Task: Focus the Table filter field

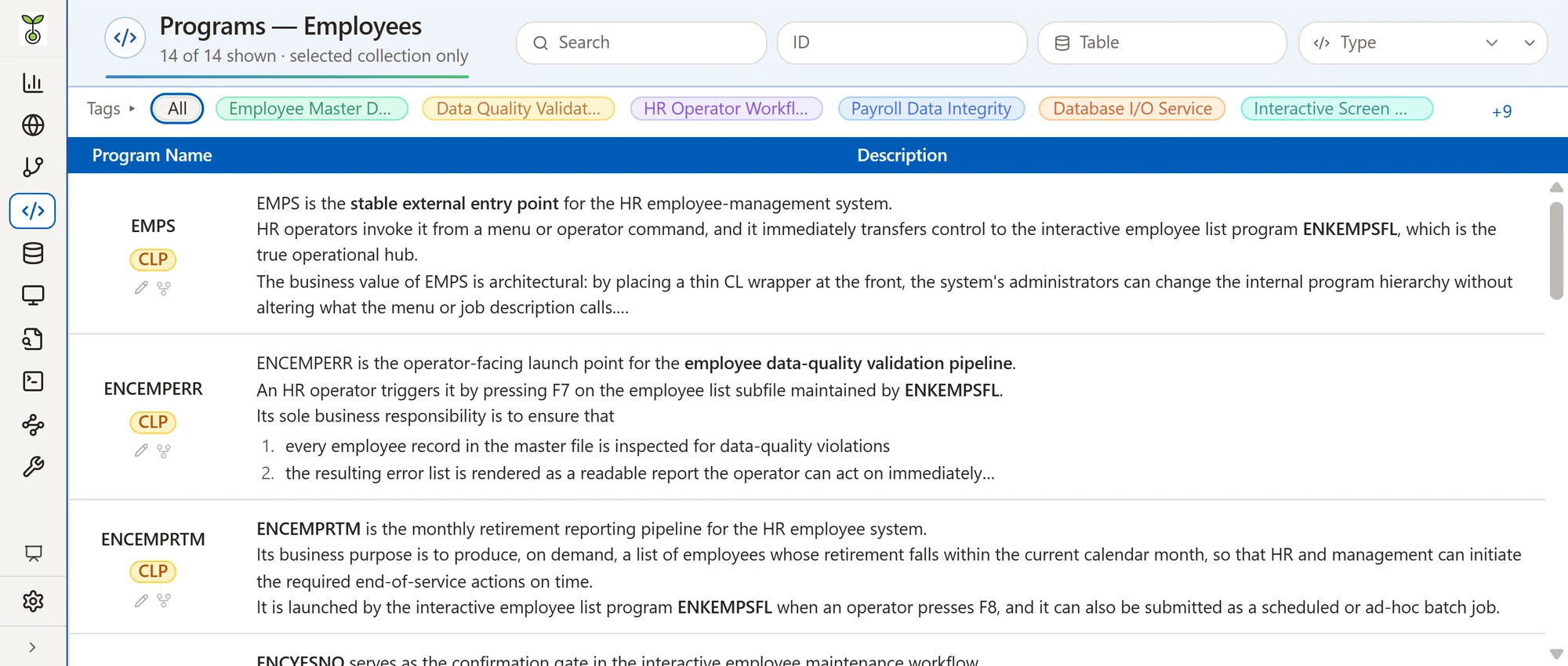Action: pyautogui.click(x=1162, y=42)
